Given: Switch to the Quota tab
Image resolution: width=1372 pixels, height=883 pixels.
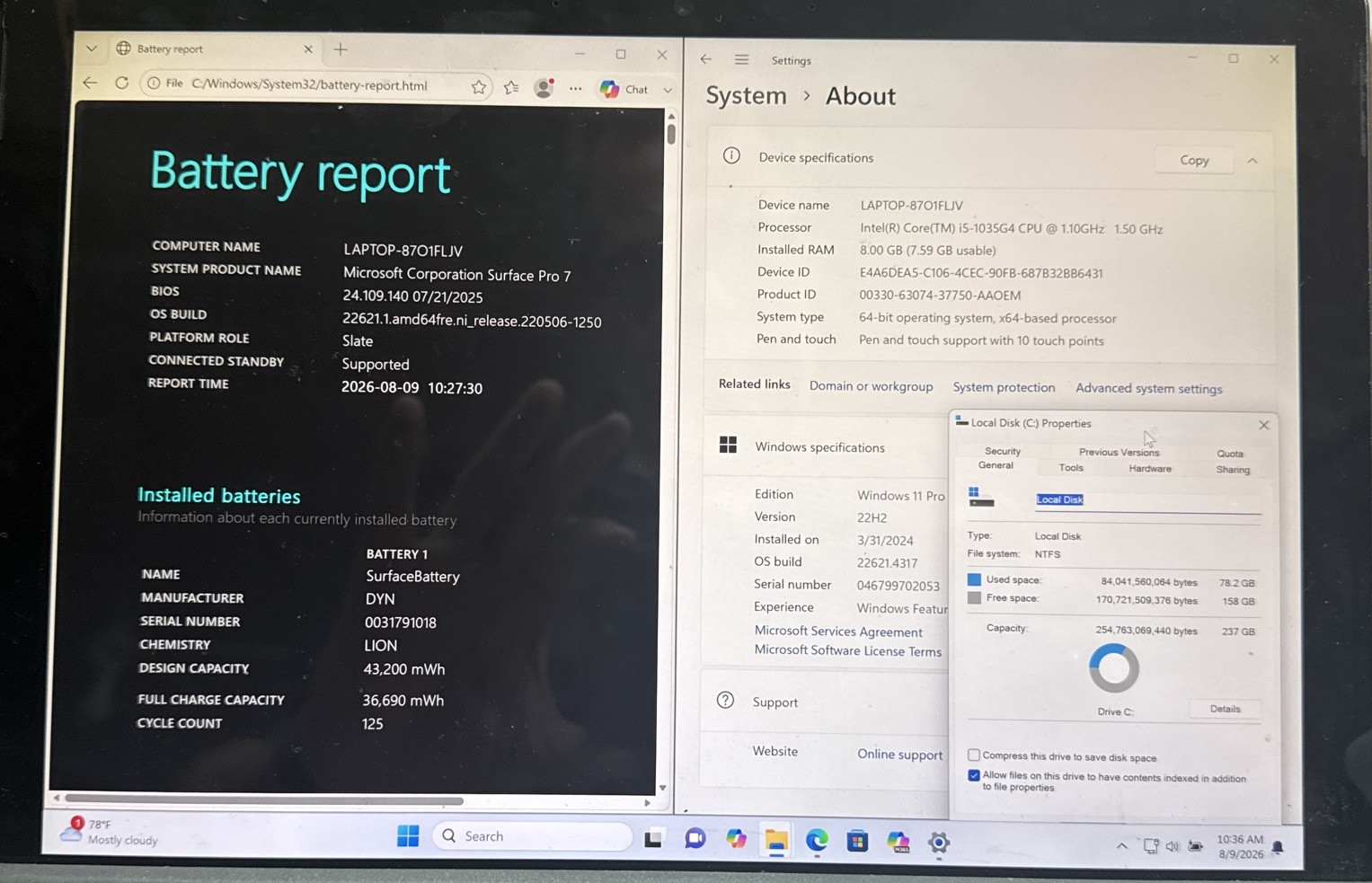Looking at the screenshot, I should (x=1230, y=454).
